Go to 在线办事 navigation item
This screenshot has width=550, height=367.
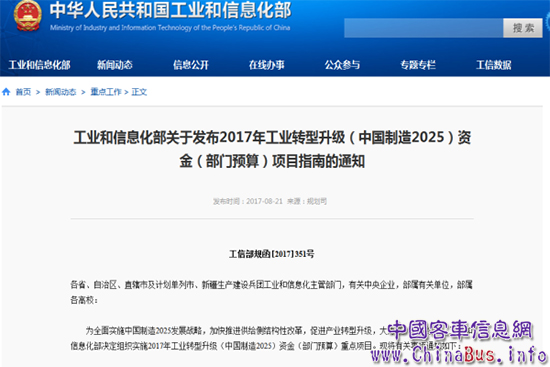(267, 65)
